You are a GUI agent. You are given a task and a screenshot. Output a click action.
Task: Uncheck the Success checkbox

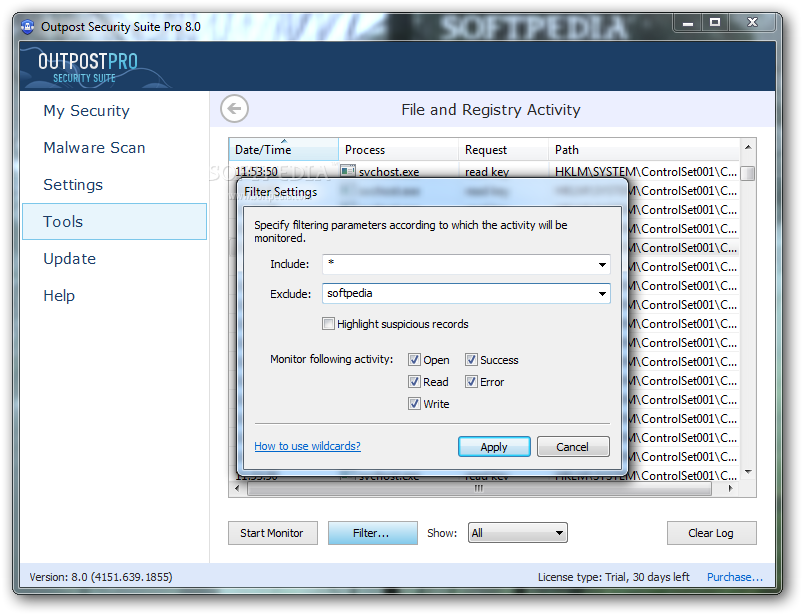click(x=471, y=359)
